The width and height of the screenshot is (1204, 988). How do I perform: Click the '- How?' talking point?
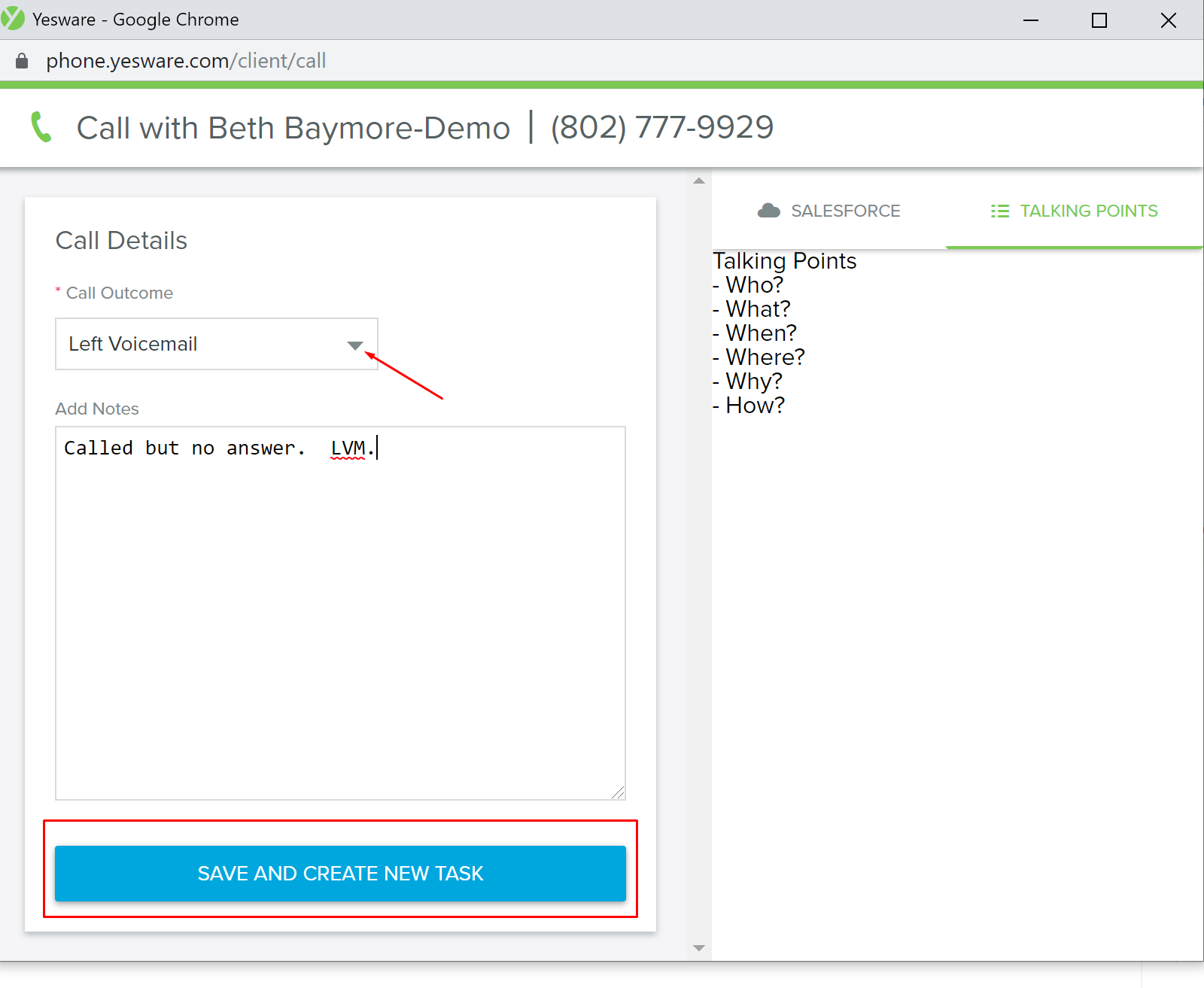point(749,406)
